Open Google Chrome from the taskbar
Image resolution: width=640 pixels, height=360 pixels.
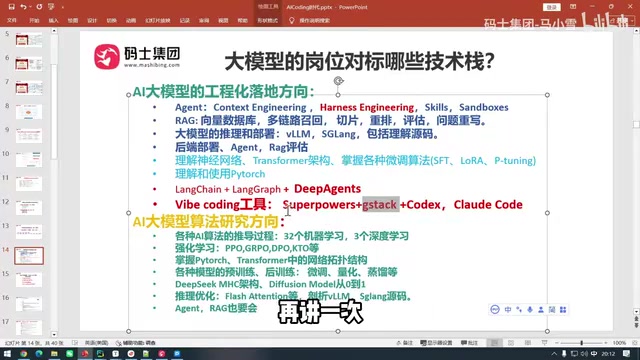[24, 353]
